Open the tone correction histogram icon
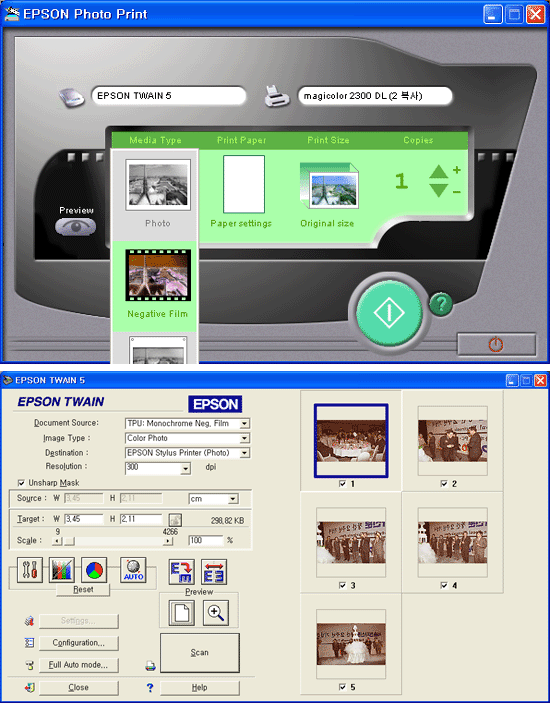 pos(62,570)
